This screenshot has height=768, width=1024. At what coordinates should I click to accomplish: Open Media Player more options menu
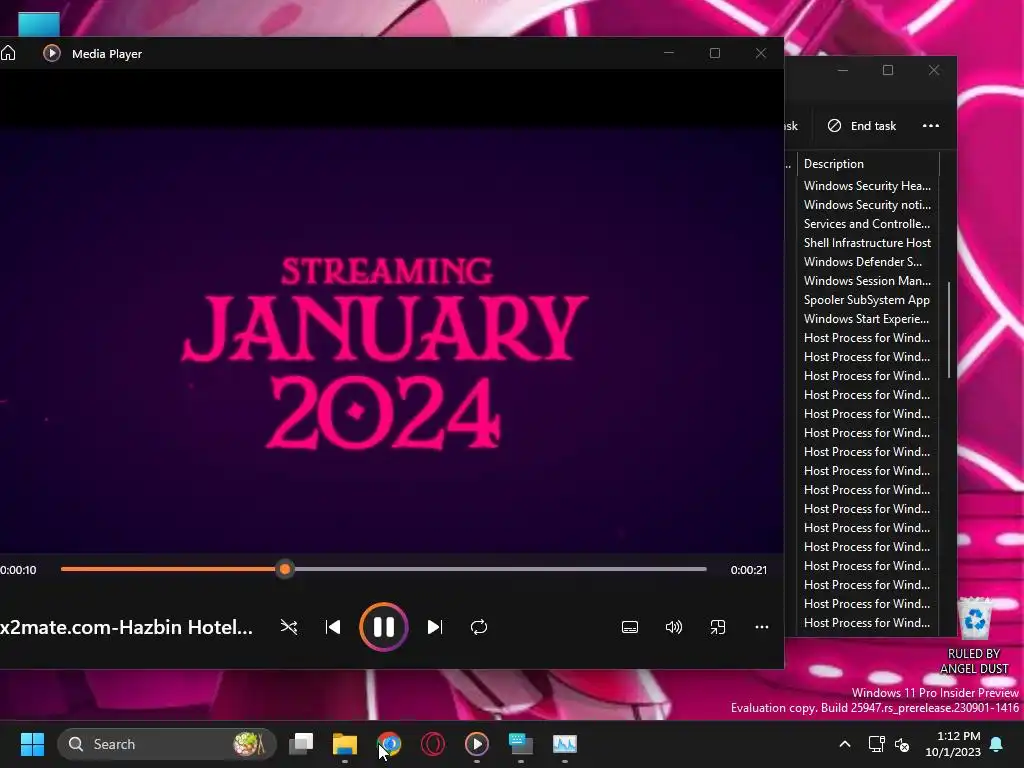[761, 627]
